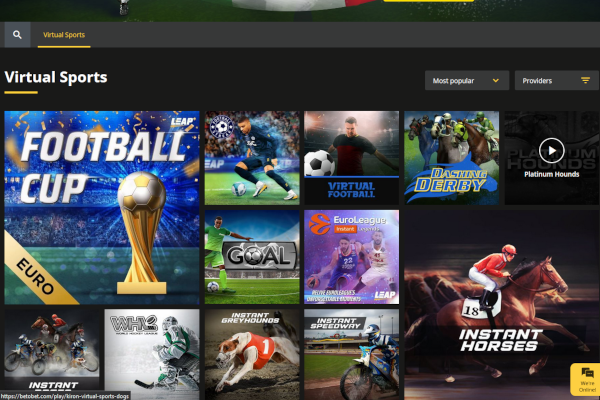
Task: Open the Instant horses and motorbikes tile
Action: coord(52,354)
